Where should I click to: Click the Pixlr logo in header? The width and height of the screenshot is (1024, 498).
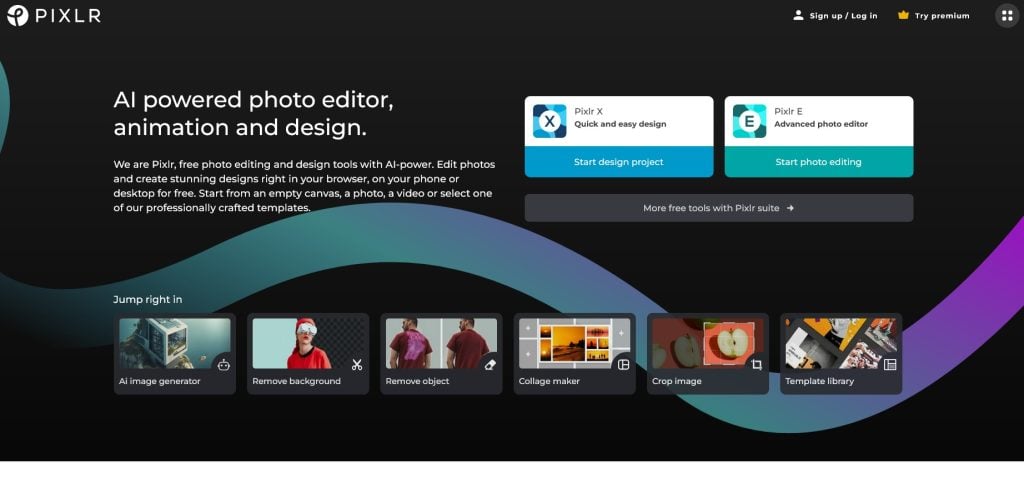point(53,15)
